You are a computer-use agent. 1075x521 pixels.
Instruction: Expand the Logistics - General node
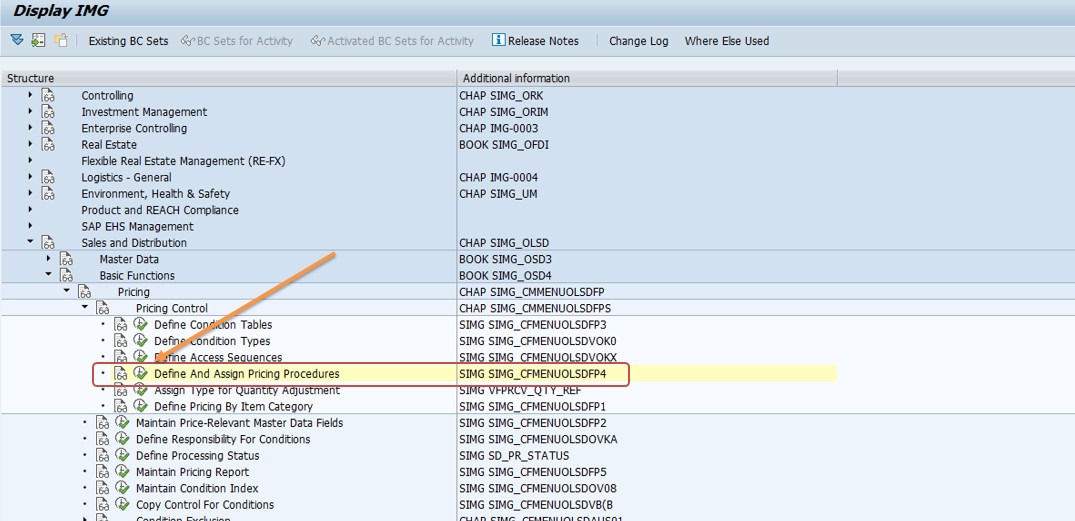point(30,178)
